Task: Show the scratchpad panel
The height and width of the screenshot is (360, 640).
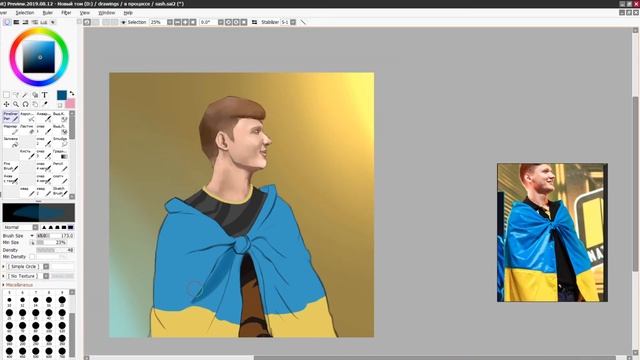Action: [53, 22]
